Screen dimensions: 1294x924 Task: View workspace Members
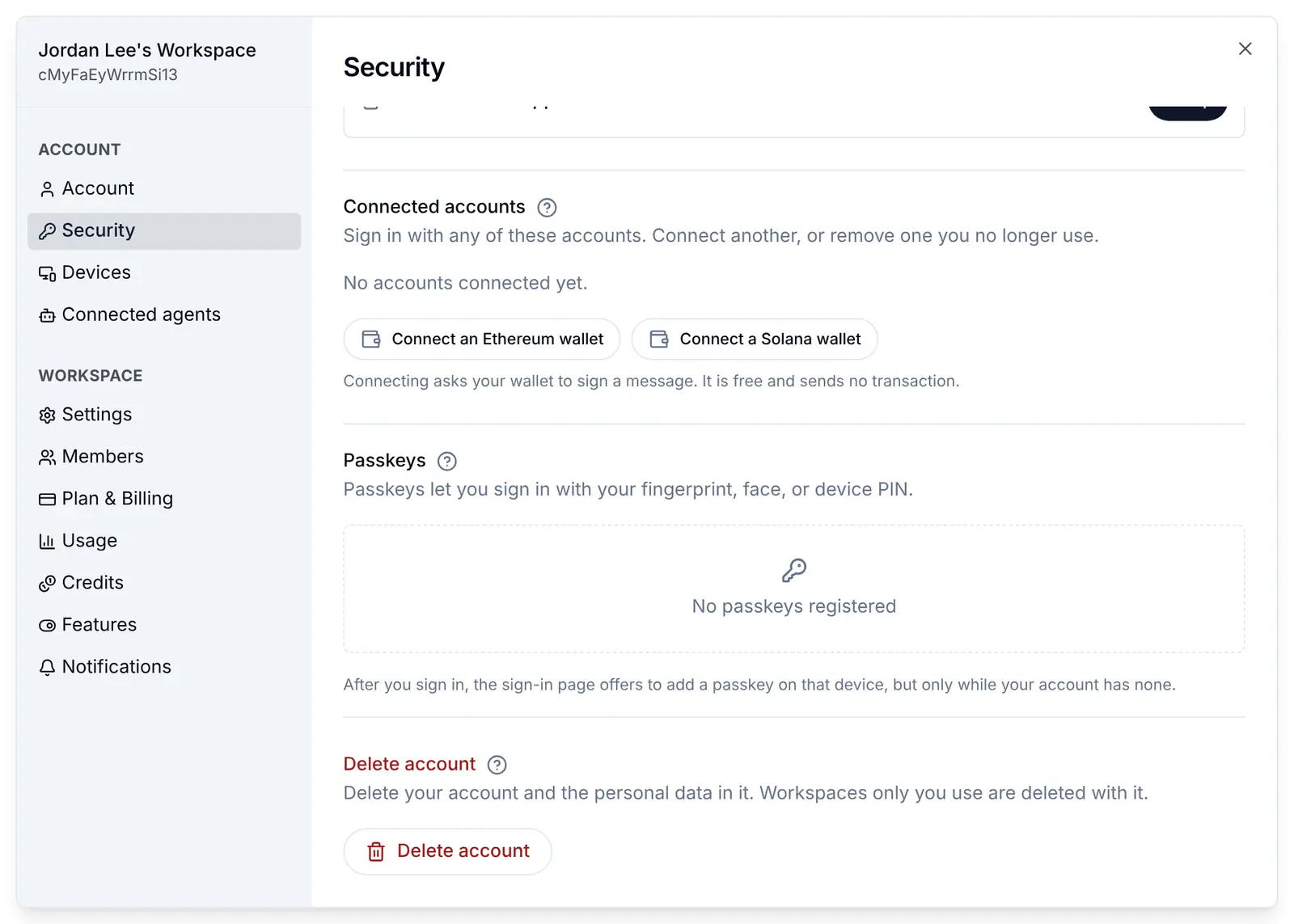(164, 457)
